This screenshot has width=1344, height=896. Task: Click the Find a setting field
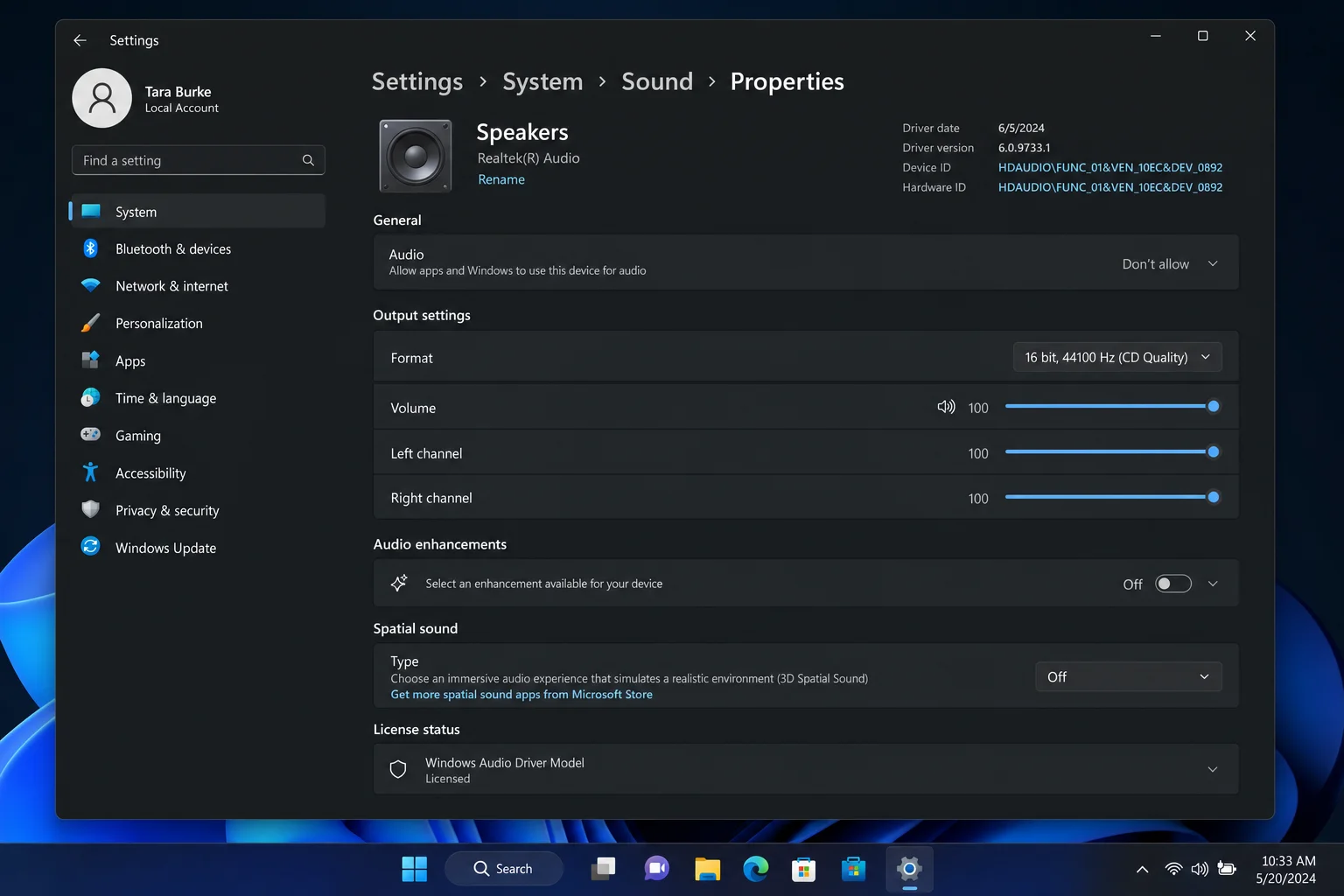point(199,160)
